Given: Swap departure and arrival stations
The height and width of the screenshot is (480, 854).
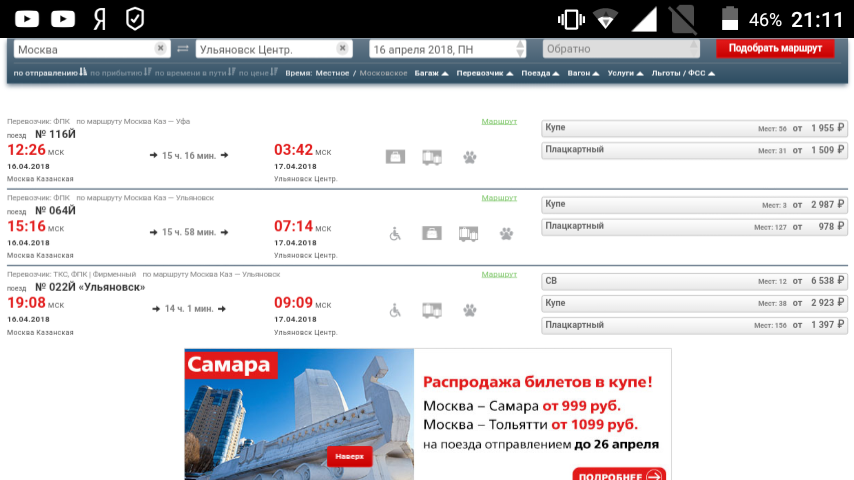Looking at the screenshot, I should [183, 48].
